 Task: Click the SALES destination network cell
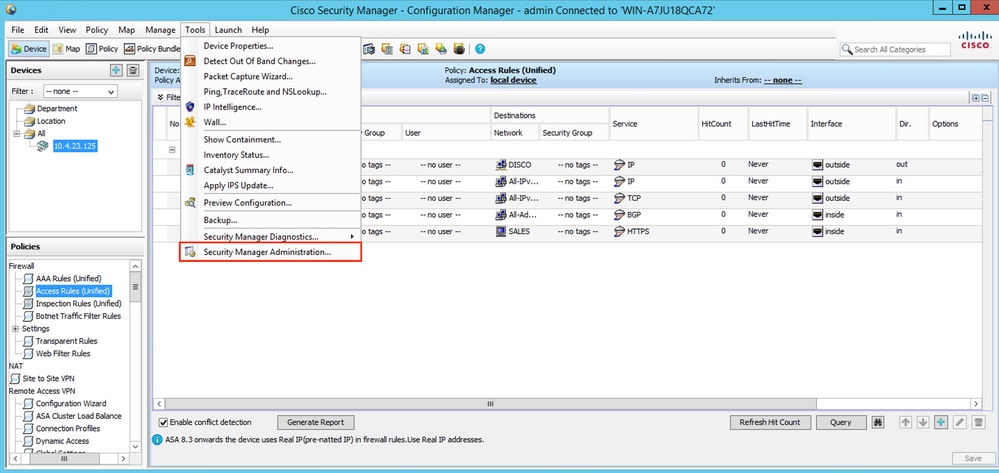515,231
